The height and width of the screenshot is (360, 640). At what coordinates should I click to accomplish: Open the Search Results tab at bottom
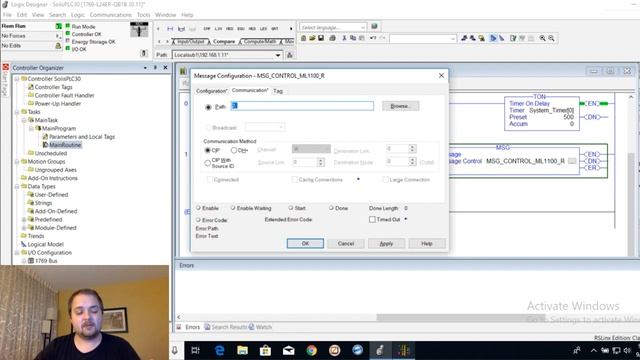click(x=225, y=327)
